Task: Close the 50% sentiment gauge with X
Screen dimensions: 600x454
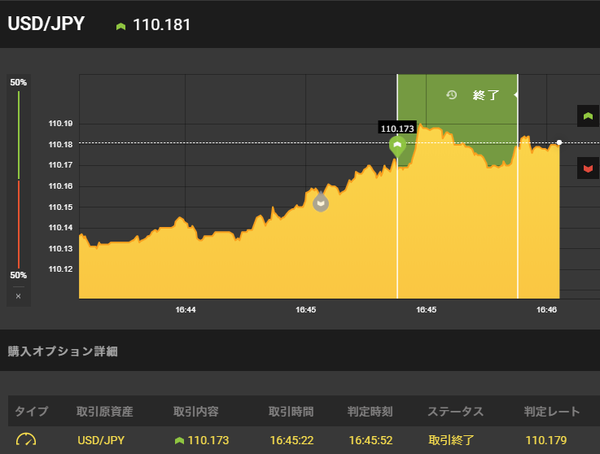Action: [x=18, y=296]
